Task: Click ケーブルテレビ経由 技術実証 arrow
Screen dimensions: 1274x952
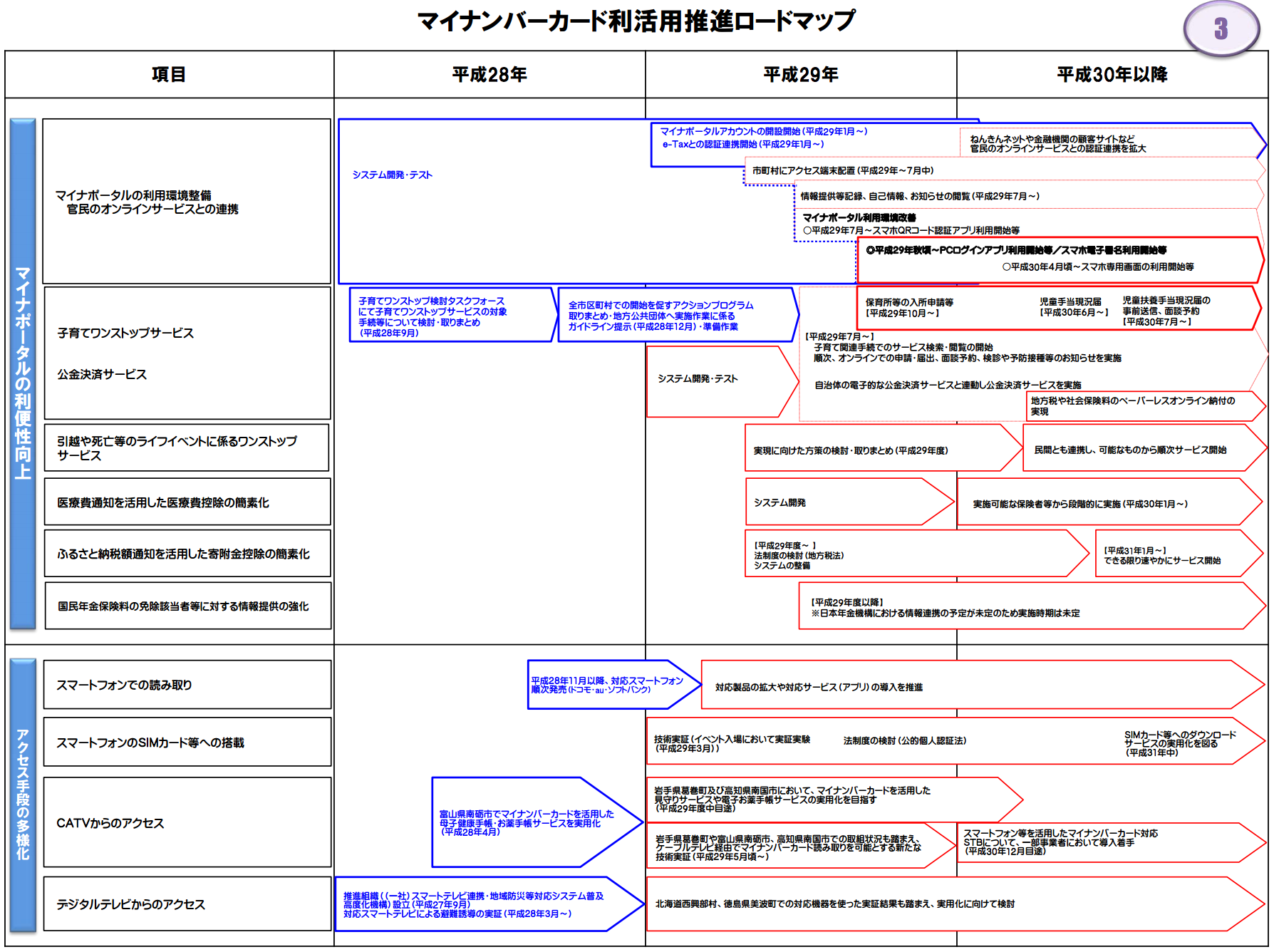Action: click(x=801, y=846)
